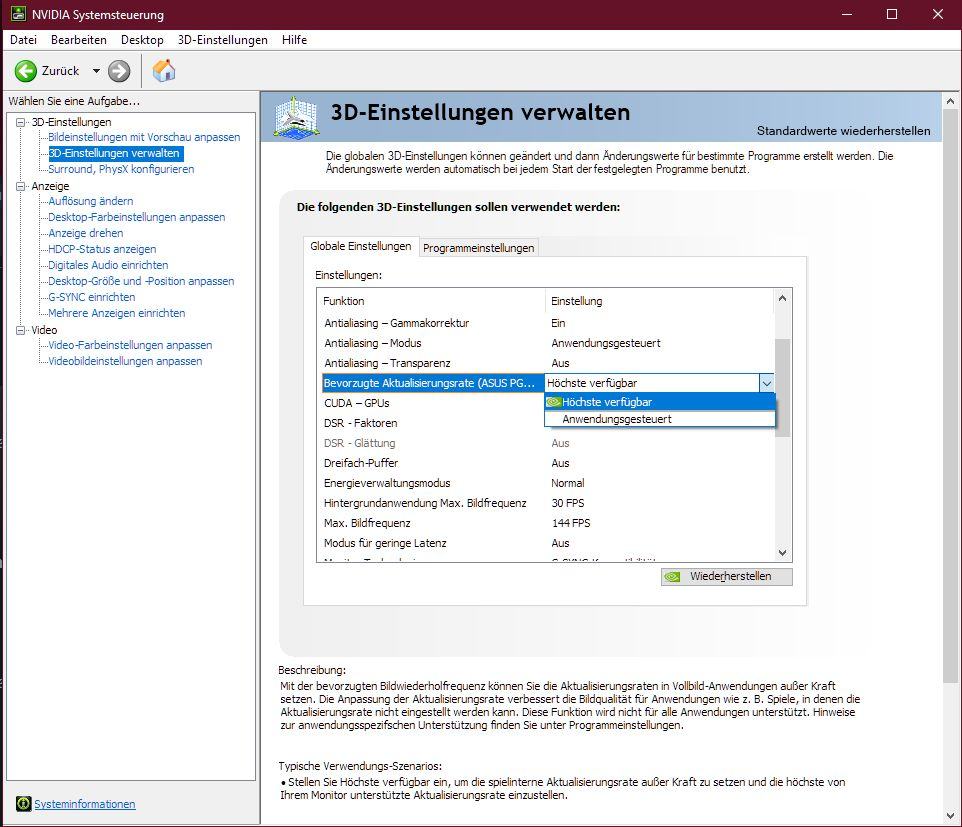Click the Normal value for Energieverwaltungsmodus
962x827 pixels.
pos(568,483)
